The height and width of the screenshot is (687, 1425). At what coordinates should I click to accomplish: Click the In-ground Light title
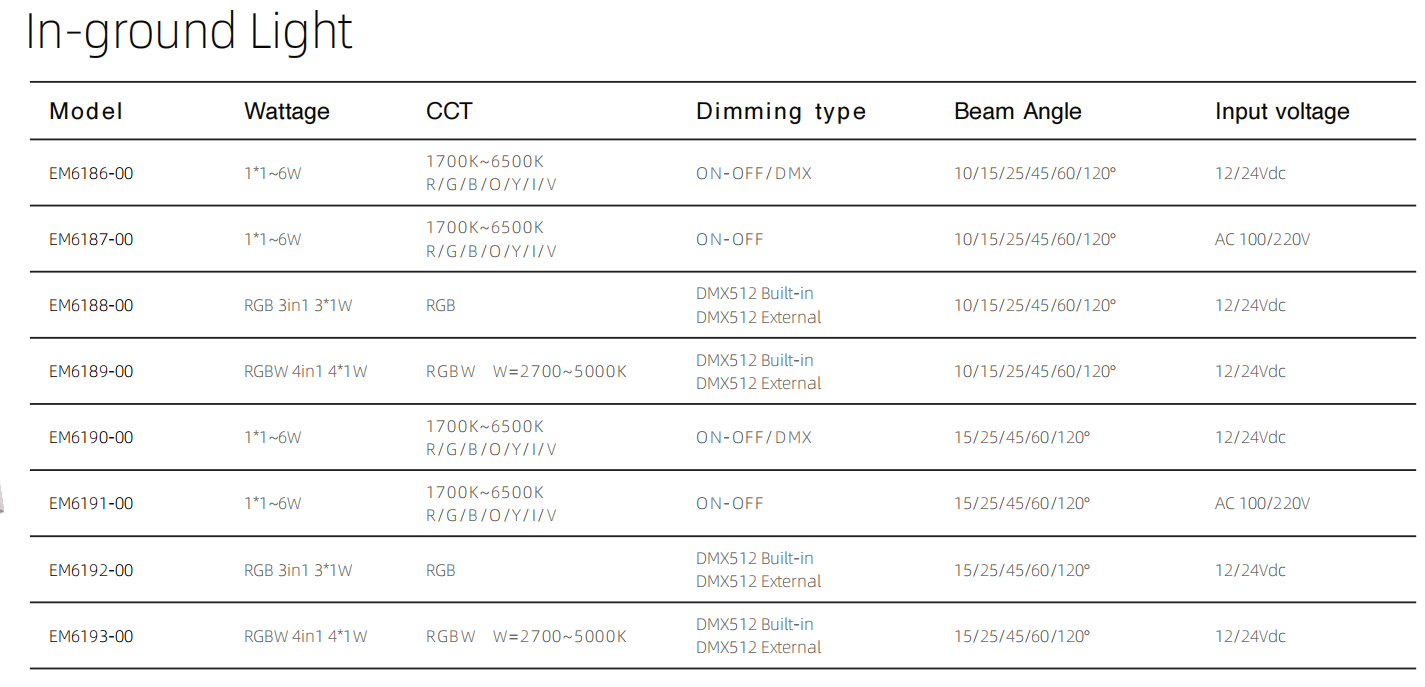(x=189, y=32)
